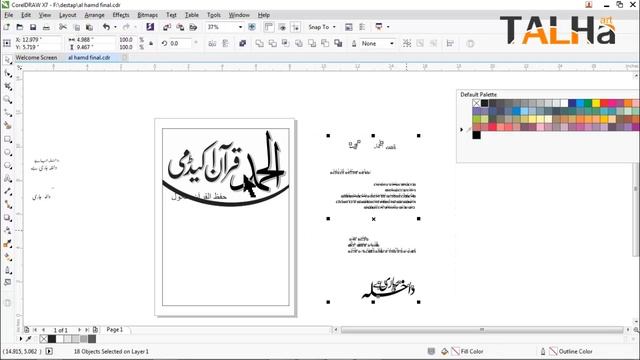Click the Outline Color indicator
This screenshot has height=360, width=640.
pos(570,351)
